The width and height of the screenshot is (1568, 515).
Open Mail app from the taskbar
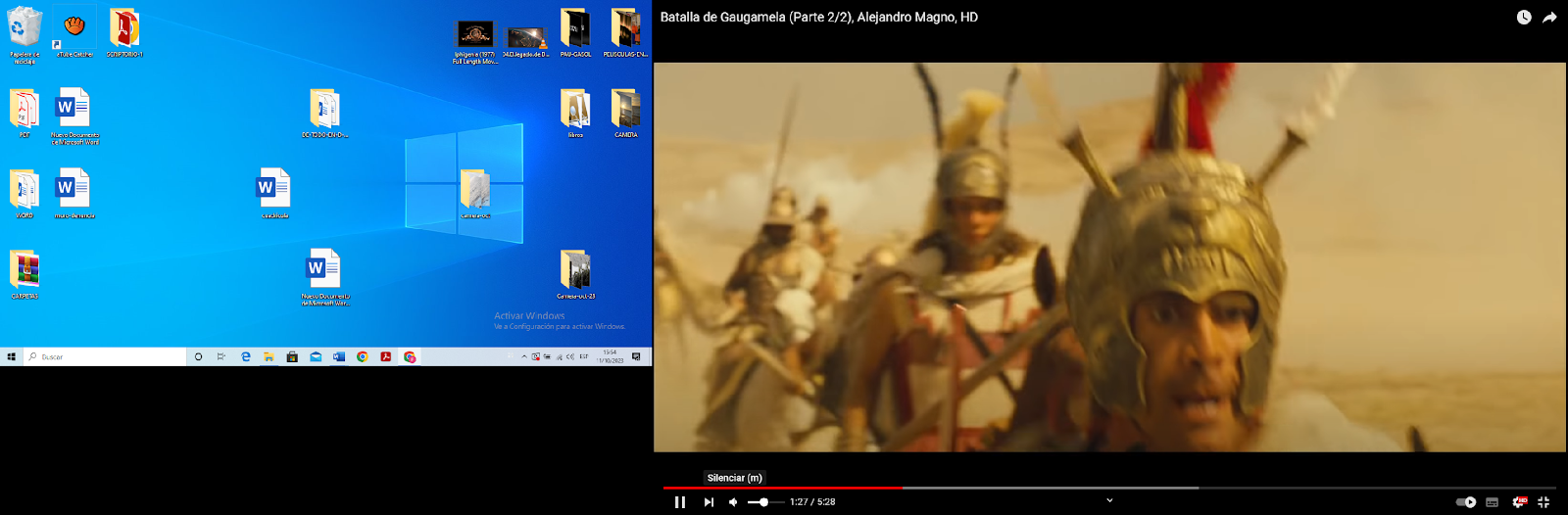click(x=316, y=356)
